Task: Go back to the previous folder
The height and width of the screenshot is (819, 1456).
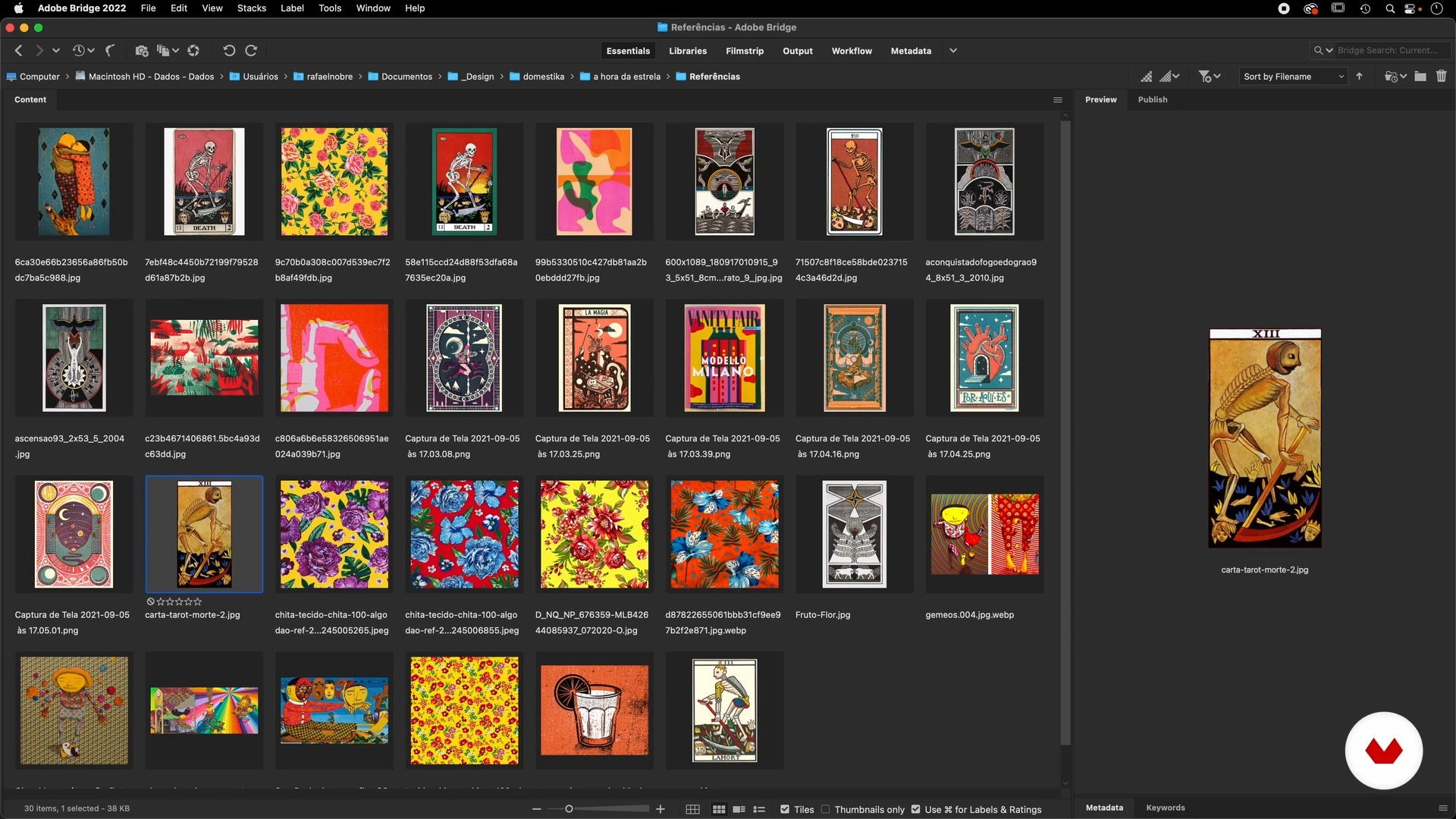Action: [19, 50]
